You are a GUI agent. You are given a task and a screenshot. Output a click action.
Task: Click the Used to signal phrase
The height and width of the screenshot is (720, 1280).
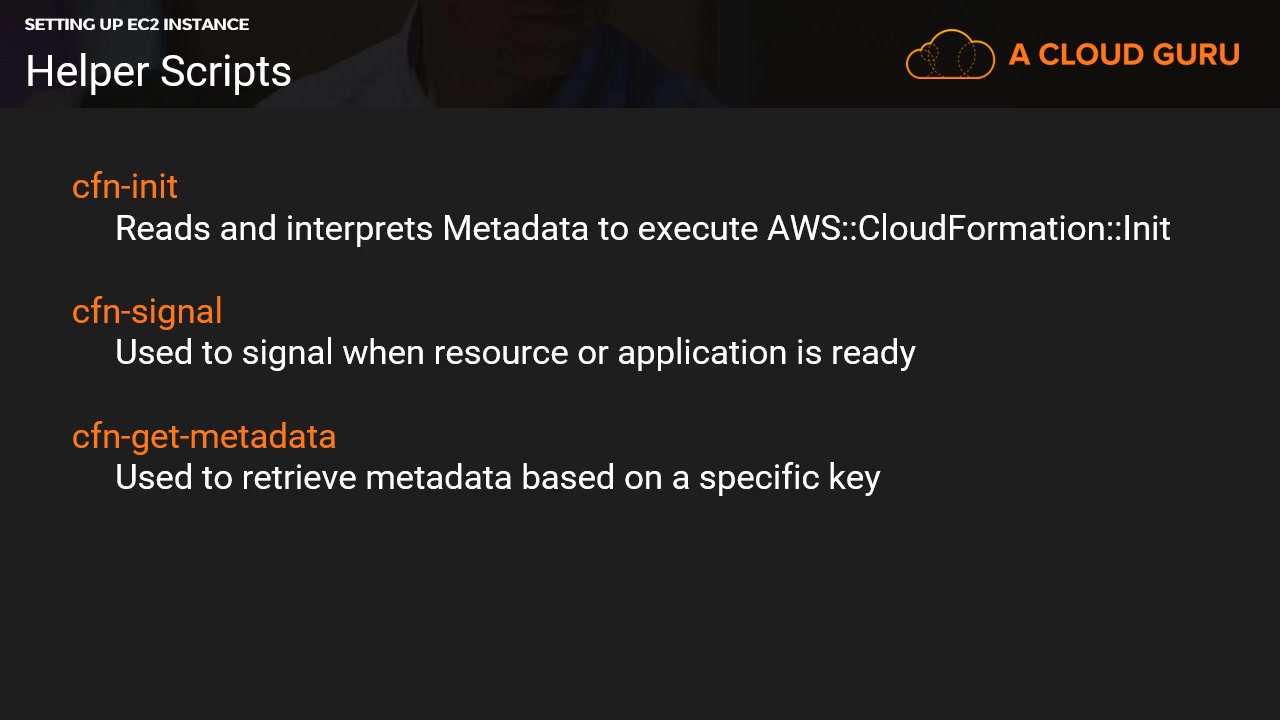pyautogui.click(x=224, y=353)
